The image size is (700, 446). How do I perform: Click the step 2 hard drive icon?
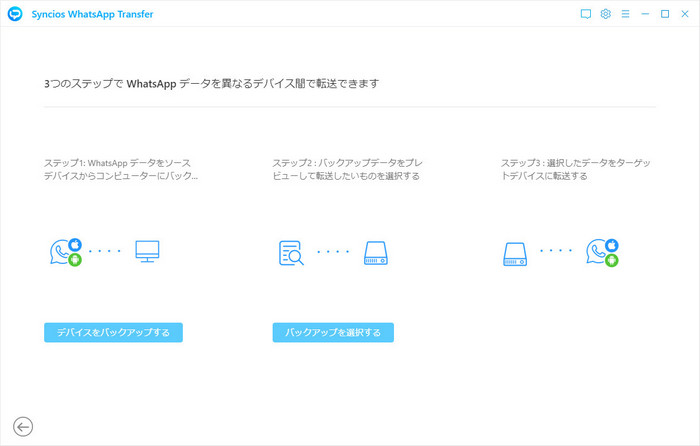(376, 253)
